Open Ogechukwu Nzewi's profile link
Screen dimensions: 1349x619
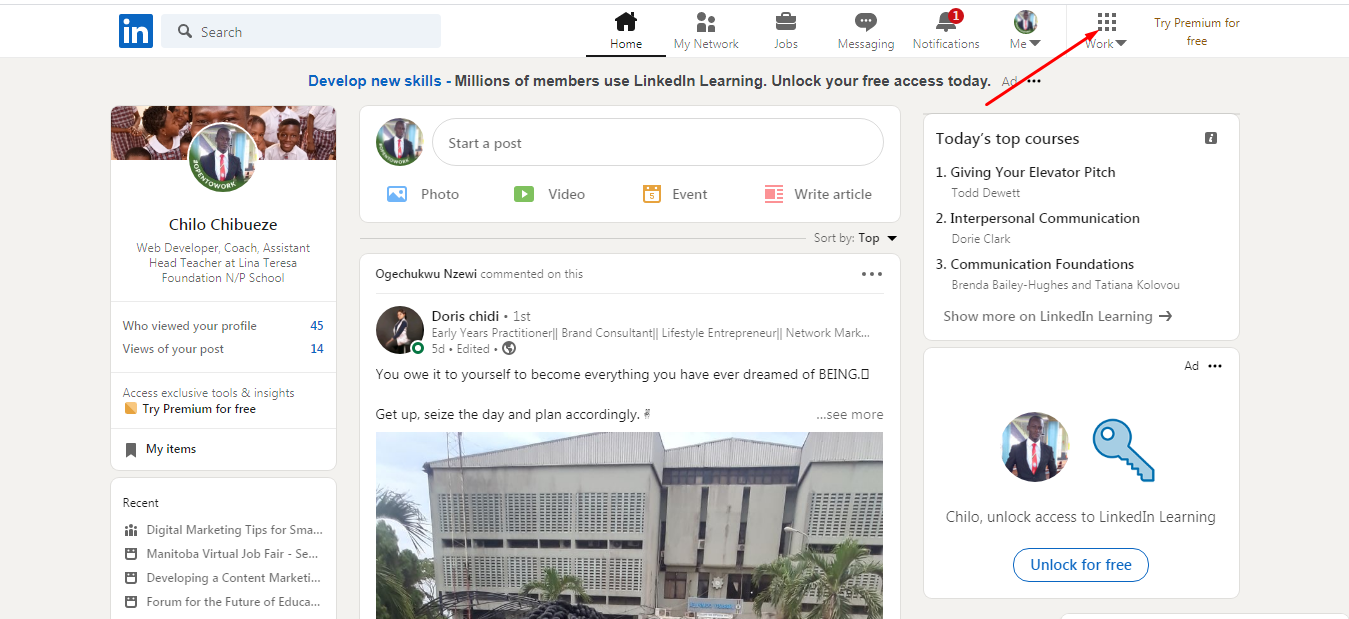tap(427, 274)
